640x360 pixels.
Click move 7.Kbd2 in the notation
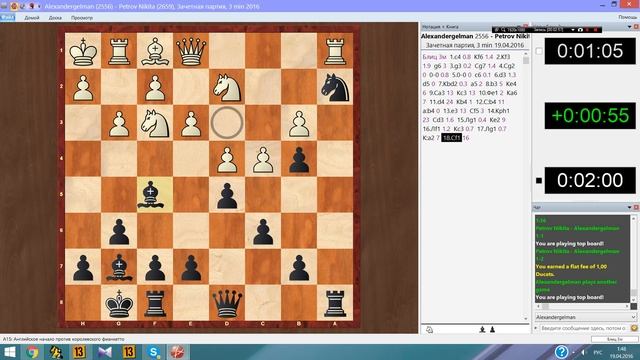(x=448, y=84)
